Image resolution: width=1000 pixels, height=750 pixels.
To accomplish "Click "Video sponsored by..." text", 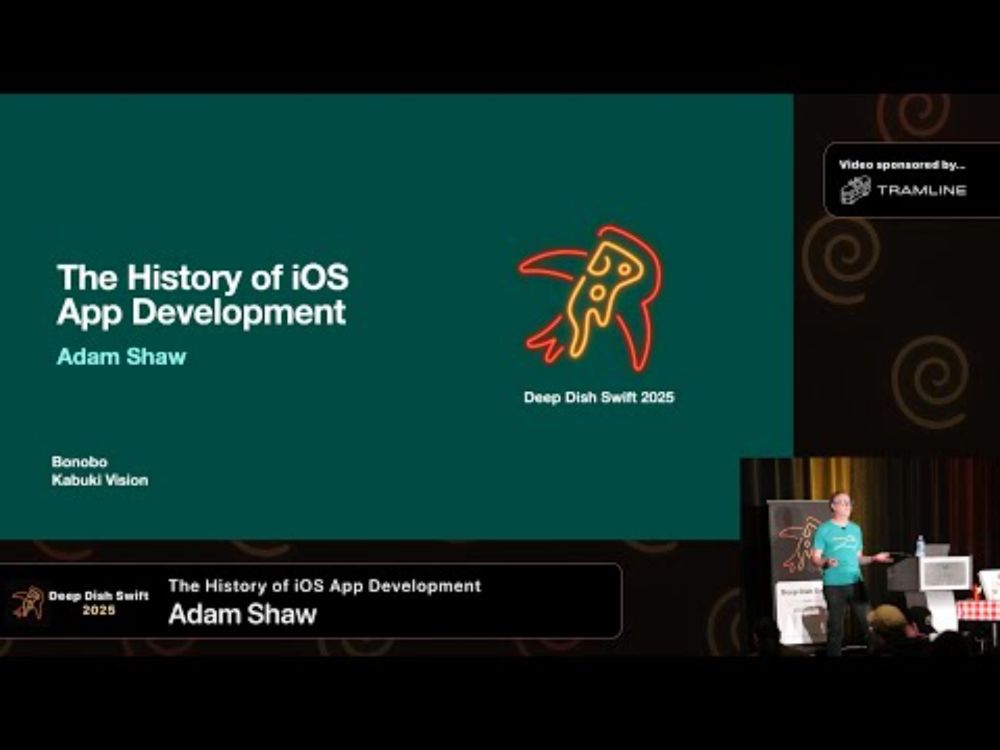I will coord(902,165).
